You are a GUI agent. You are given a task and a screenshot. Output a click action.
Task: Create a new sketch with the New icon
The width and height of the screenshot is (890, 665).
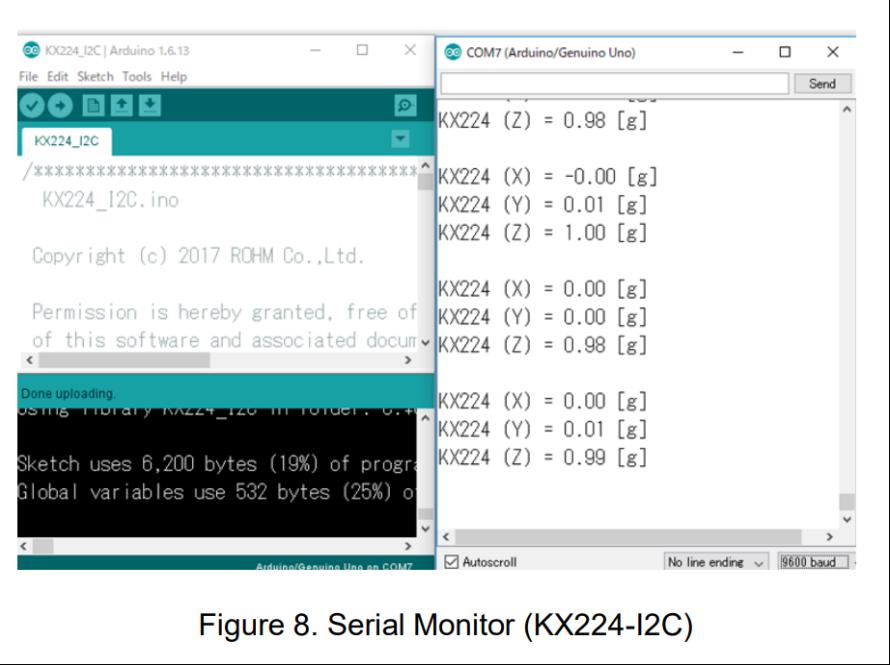point(93,106)
